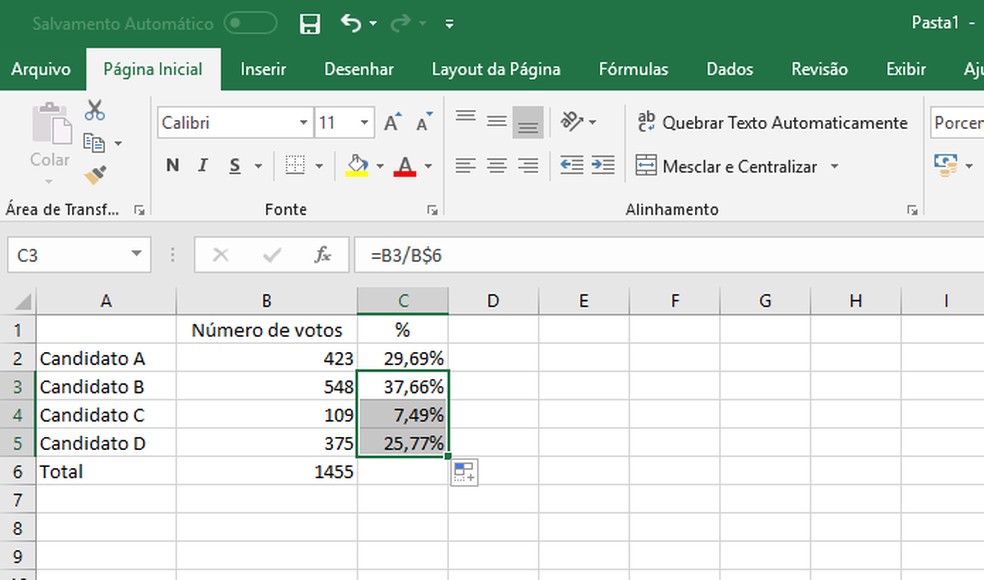Click the Insert Function fx icon
The width and height of the screenshot is (984, 580).
pos(322,255)
